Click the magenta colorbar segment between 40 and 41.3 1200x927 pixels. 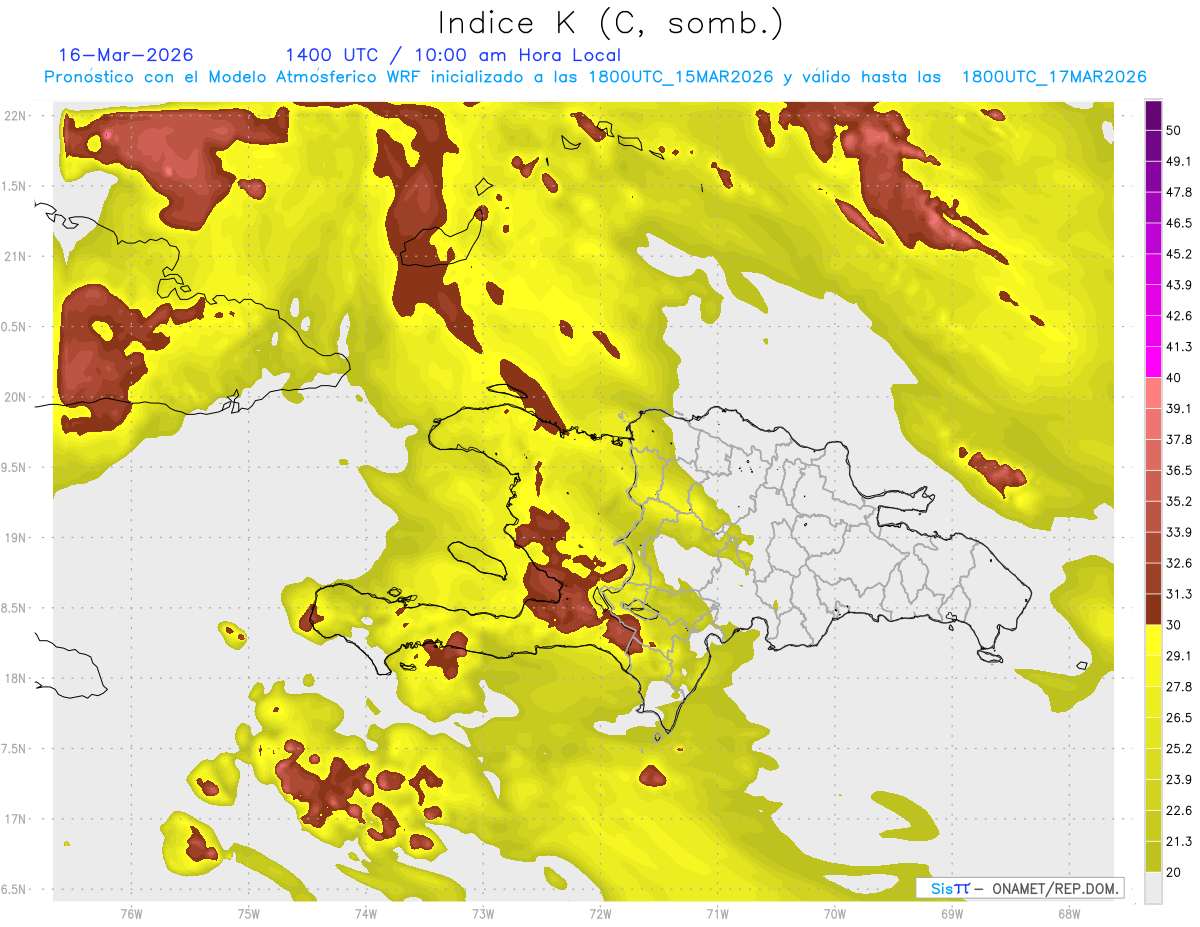(1153, 362)
